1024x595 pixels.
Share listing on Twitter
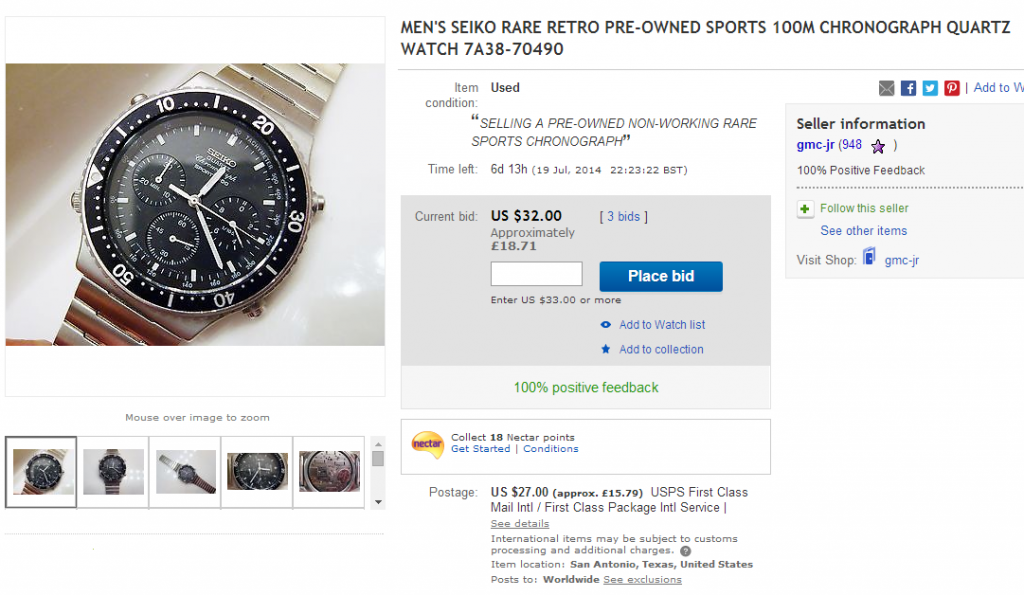click(930, 88)
